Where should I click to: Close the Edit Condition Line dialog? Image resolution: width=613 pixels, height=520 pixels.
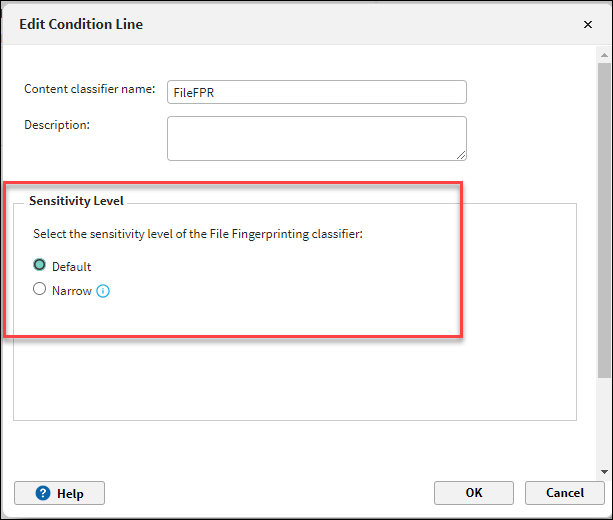[x=588, y=24]
